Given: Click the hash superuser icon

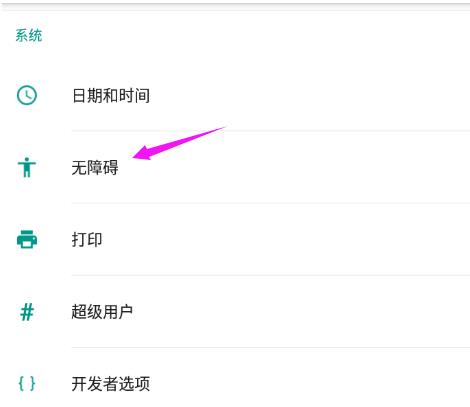Looking at the screenshot, I should pyautogui.click(x=27, y=312).
